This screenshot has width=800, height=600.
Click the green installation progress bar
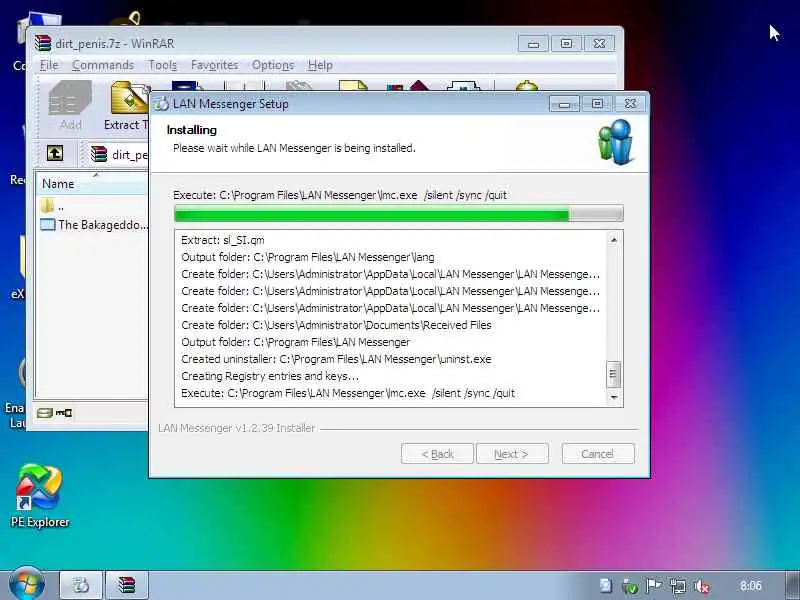click(398, 213)
